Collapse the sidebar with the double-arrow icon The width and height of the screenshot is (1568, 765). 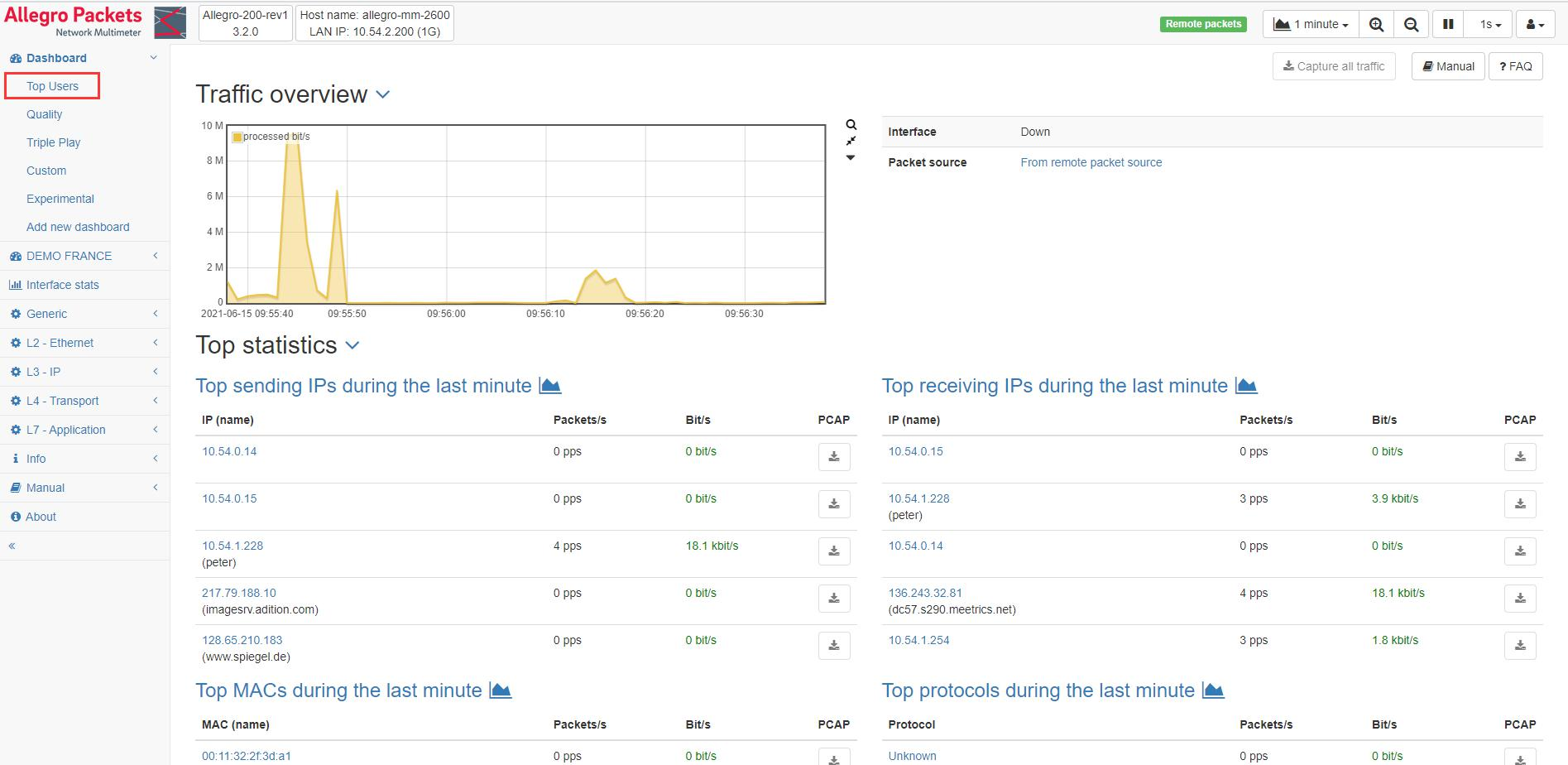[12, 546]
